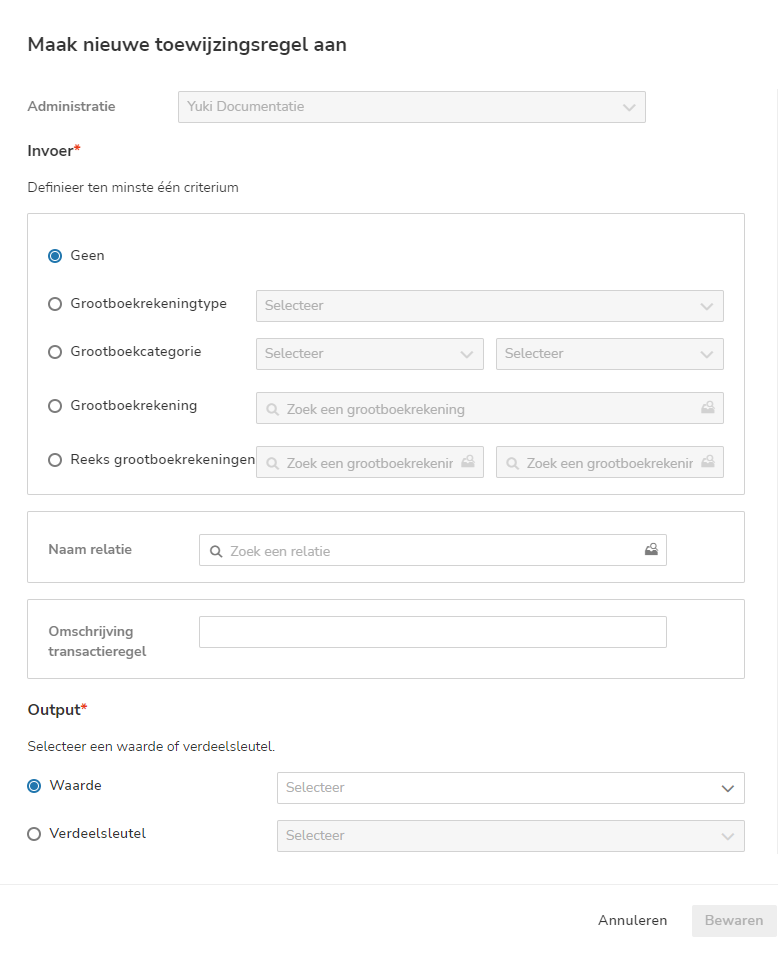Open the Grootboekrekeningtype Selecteer dropdown
The height and width of the screenshot is (955, 778).
coord(489,305)
